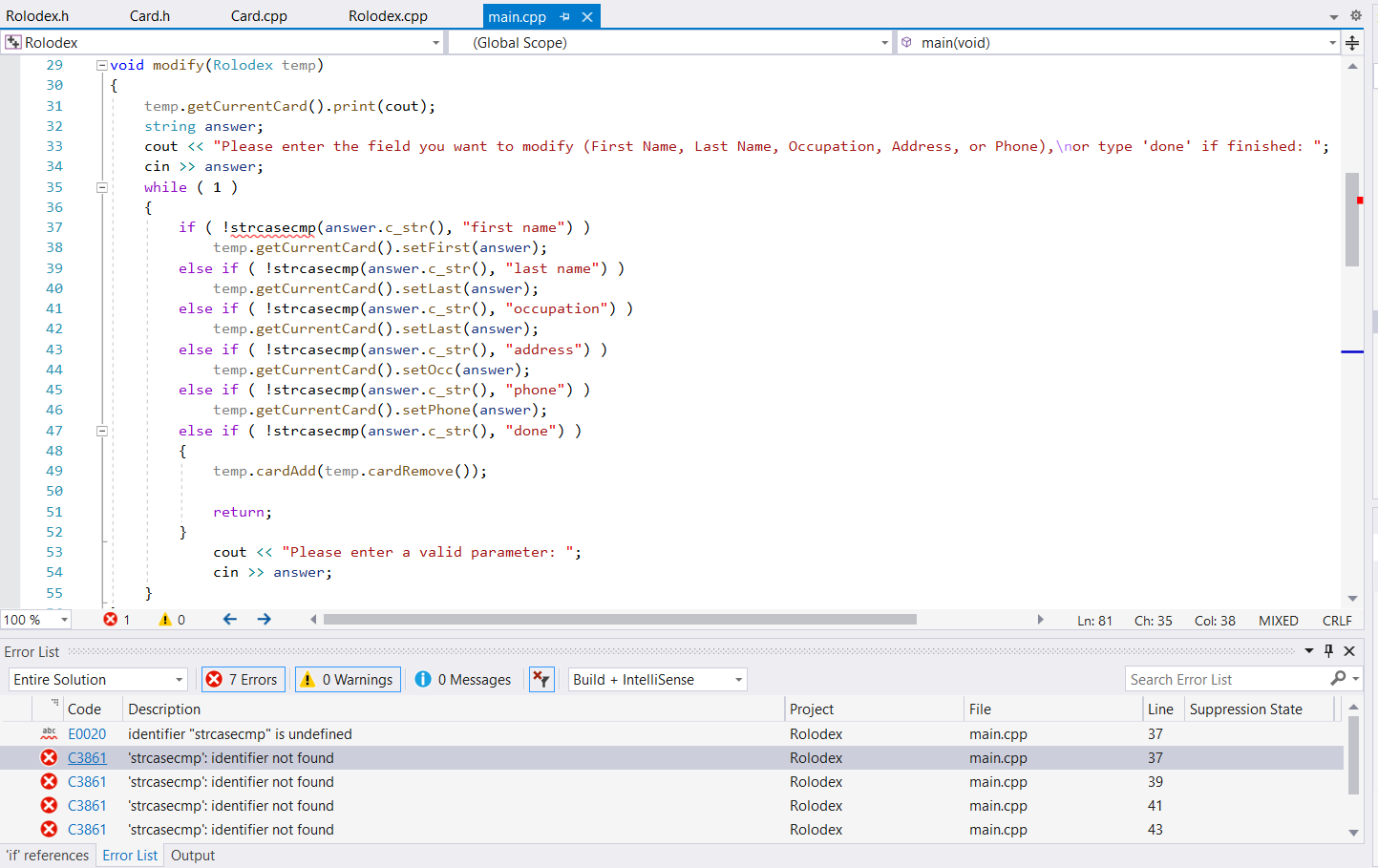This screenshot has width=1378, height=868.
Task: Toggle the 0 Warnings filter
Action: [x=348, y=679]
